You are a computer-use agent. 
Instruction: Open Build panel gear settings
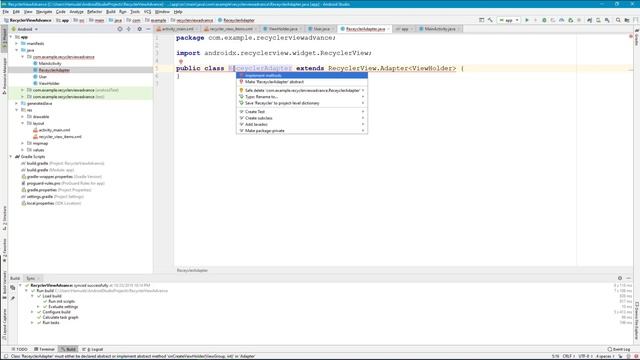(620, 278)
